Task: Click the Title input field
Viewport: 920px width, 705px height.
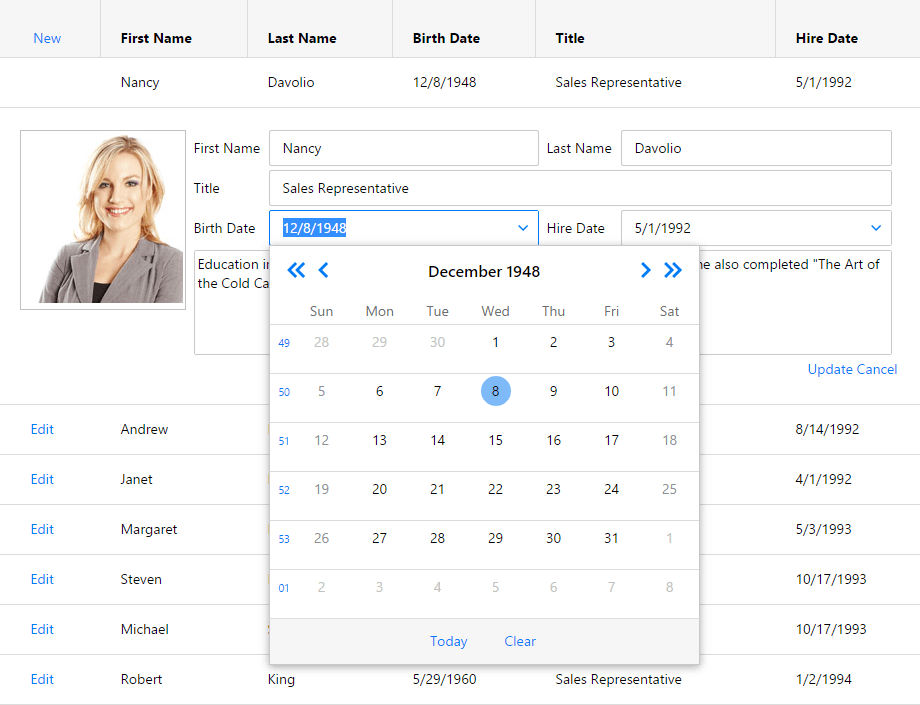Action: tap(580, 188)
